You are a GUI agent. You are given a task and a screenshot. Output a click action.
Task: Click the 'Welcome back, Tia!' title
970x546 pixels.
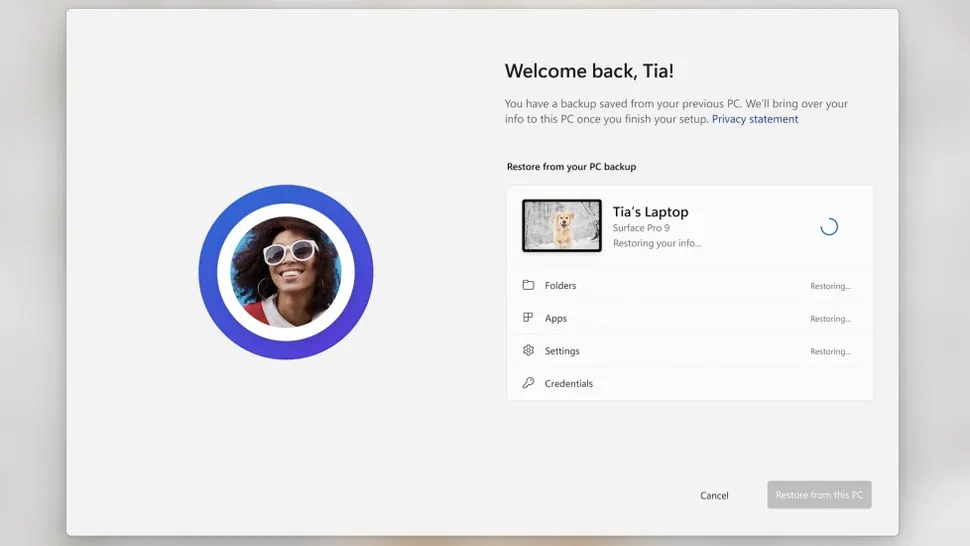(x=589, y=70)
